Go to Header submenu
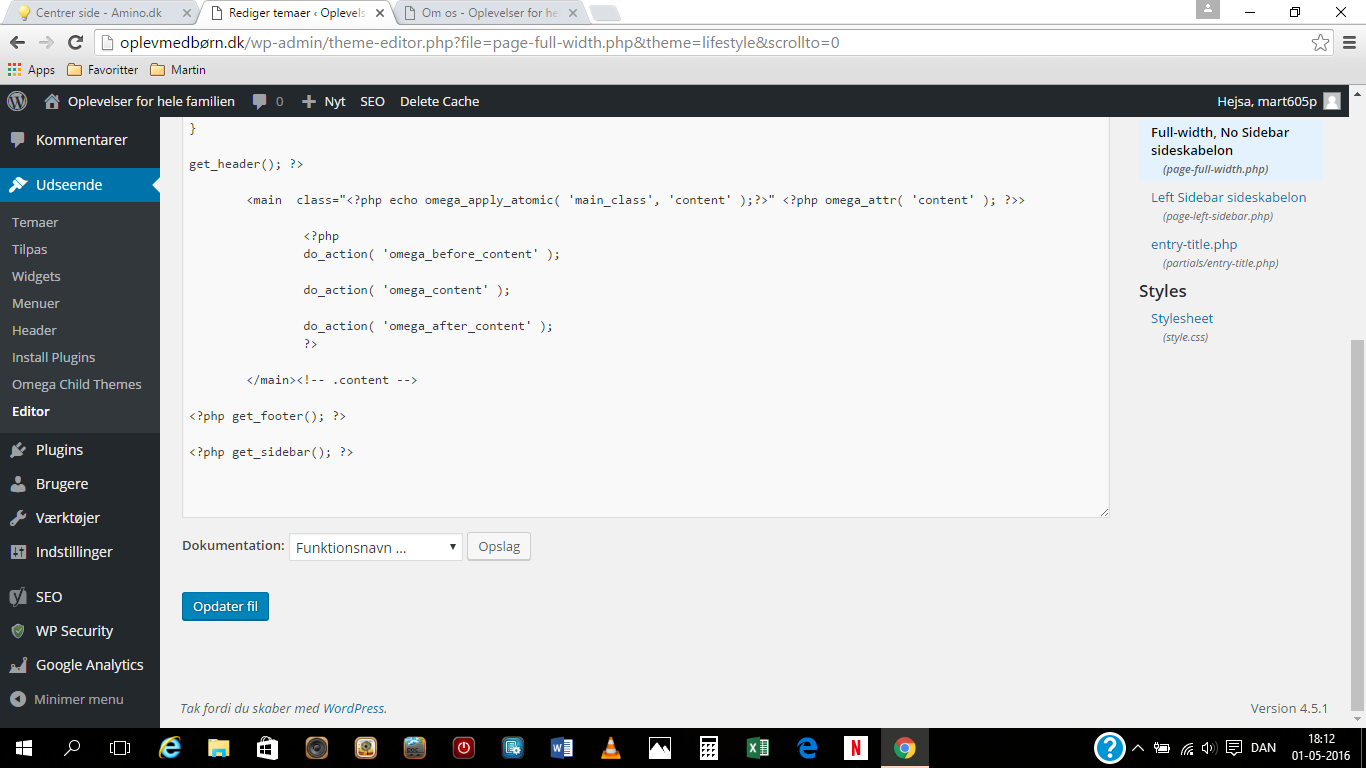 click(x=34, y=330)
